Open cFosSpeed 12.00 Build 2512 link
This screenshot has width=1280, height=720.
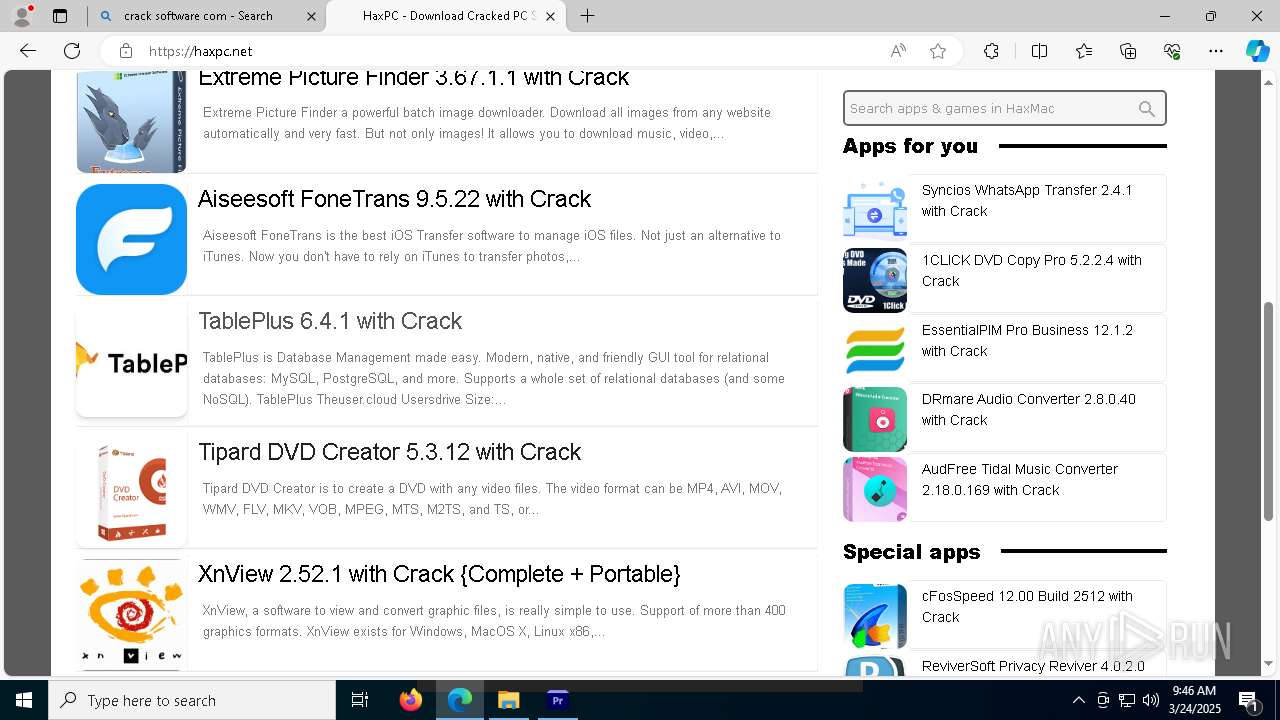[1027, 606]
